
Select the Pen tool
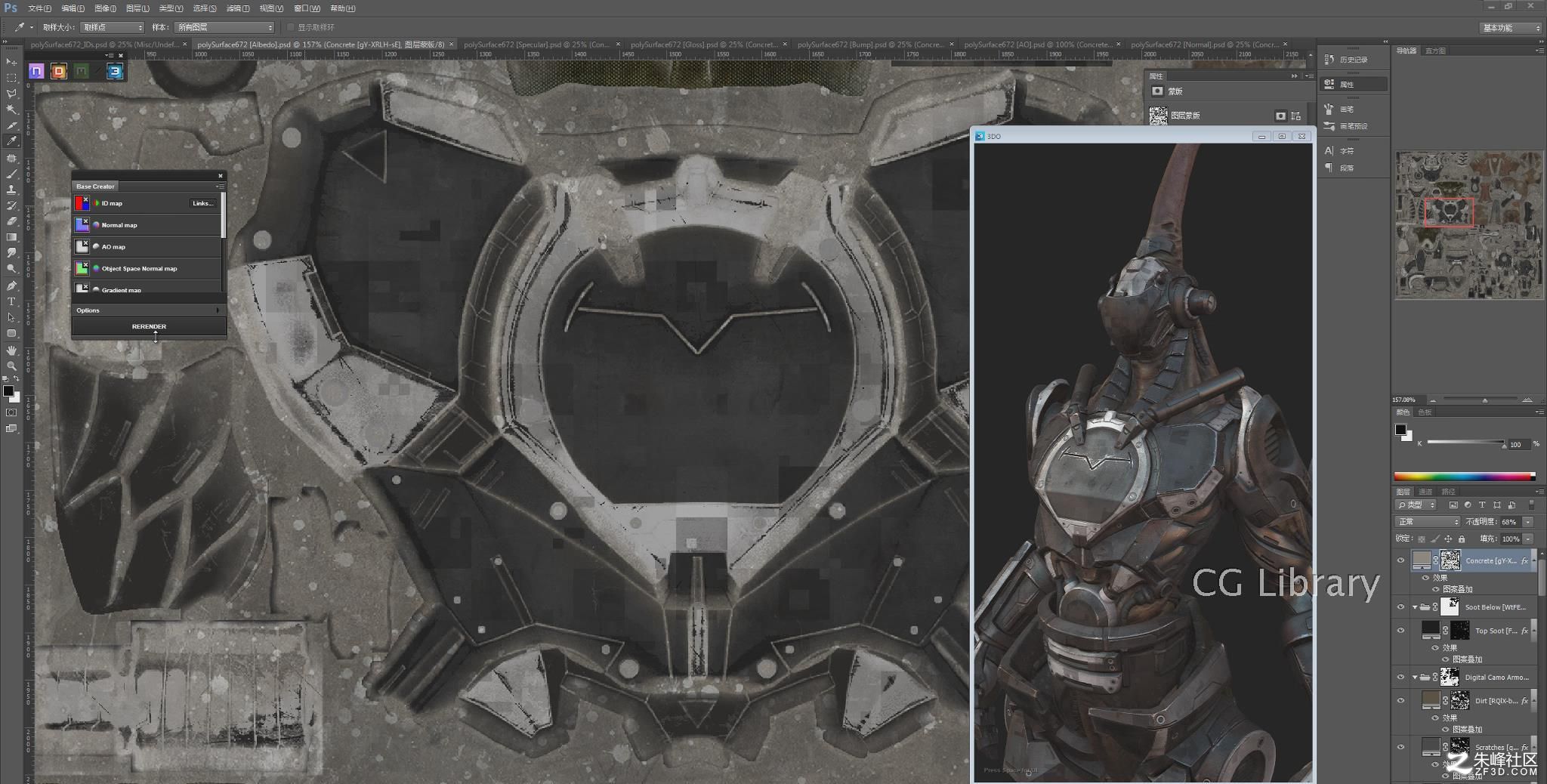pyautogui.click(x=11, y=286)
